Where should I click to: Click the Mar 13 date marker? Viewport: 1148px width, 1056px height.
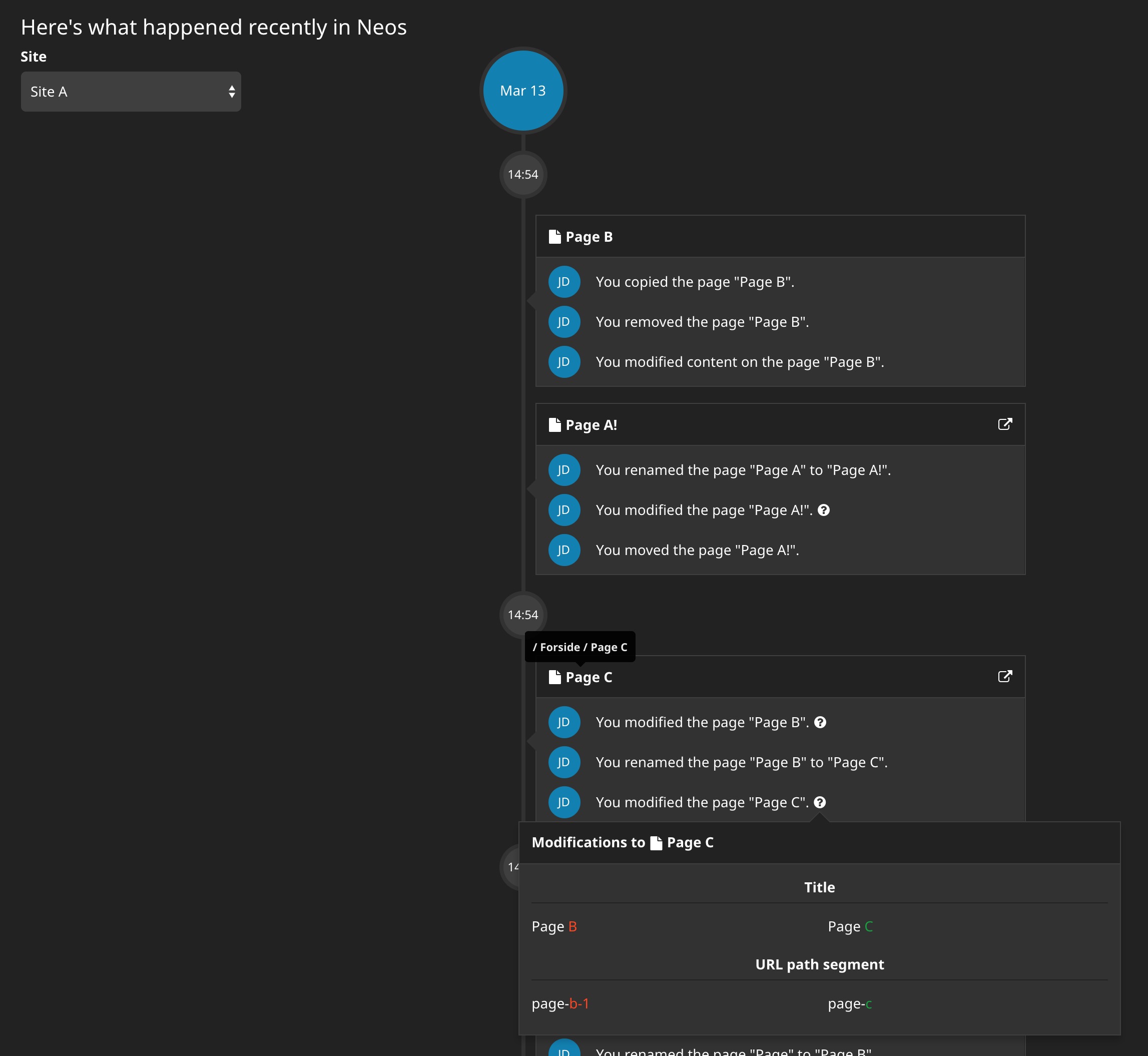[523, 91]
